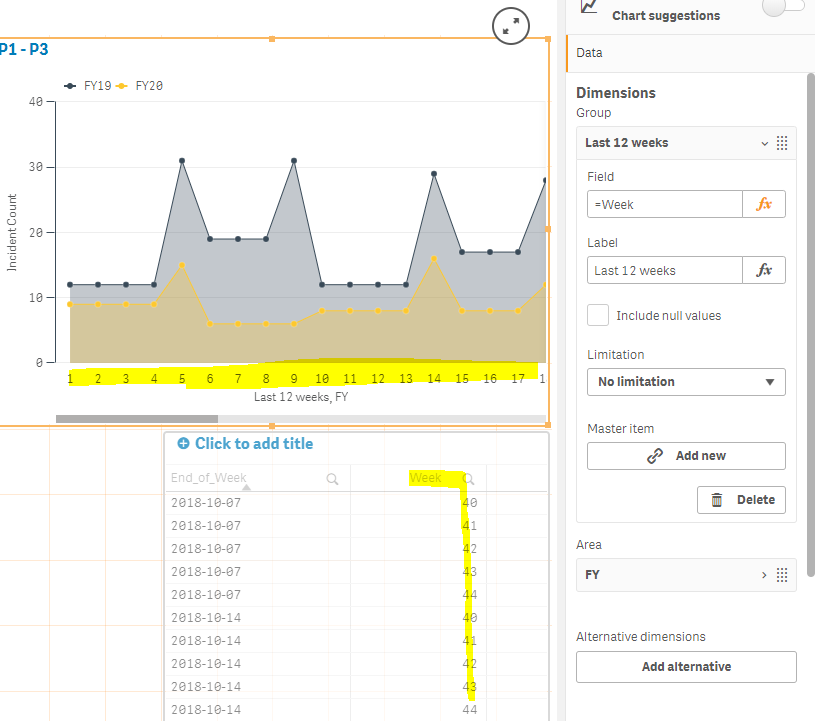Open the Data section tab
Viewport: 815px width, 721px height.
(x=590, y=53)
